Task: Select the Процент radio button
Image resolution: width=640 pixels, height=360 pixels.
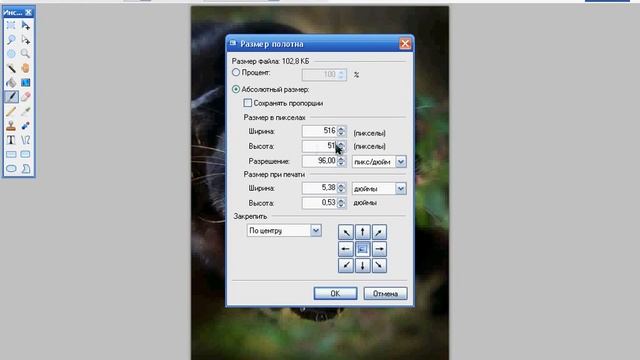Action: (236, 73)
